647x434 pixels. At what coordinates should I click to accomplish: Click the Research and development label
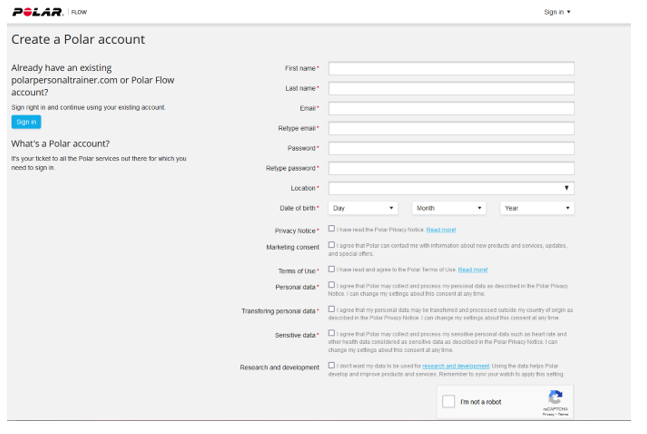click(x=279, y=368)
